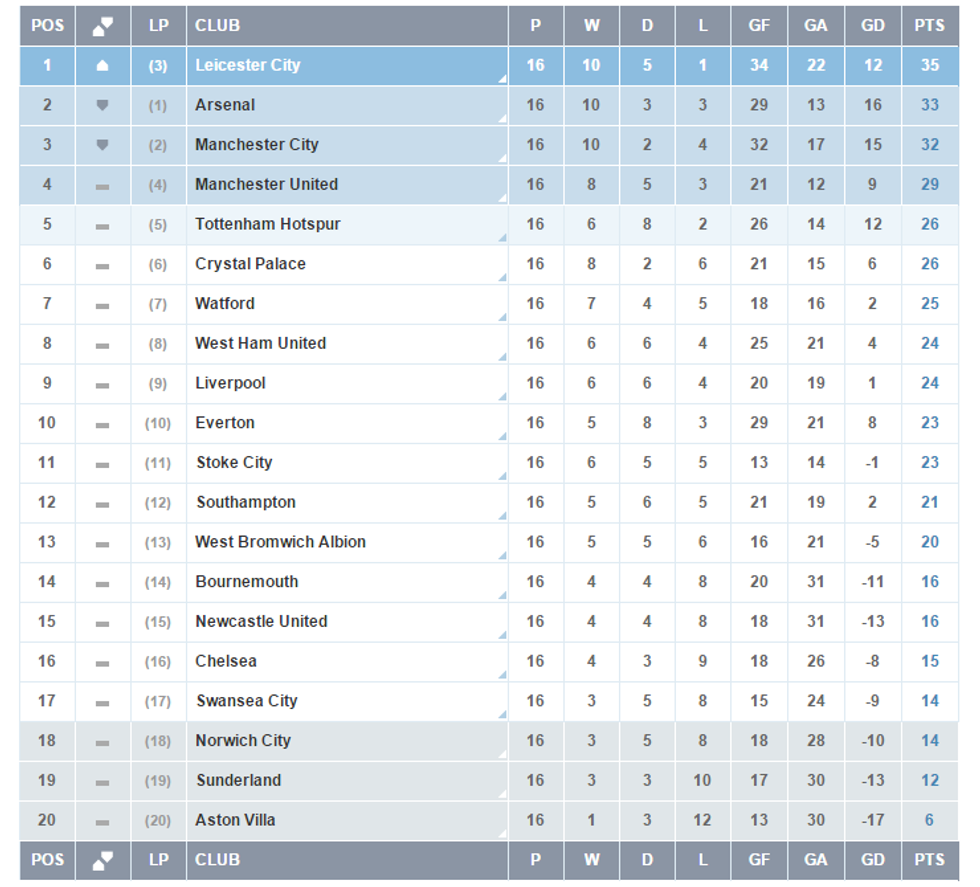
Task: Expand the Leicester City row corner triangle
Action: (502, 79)
